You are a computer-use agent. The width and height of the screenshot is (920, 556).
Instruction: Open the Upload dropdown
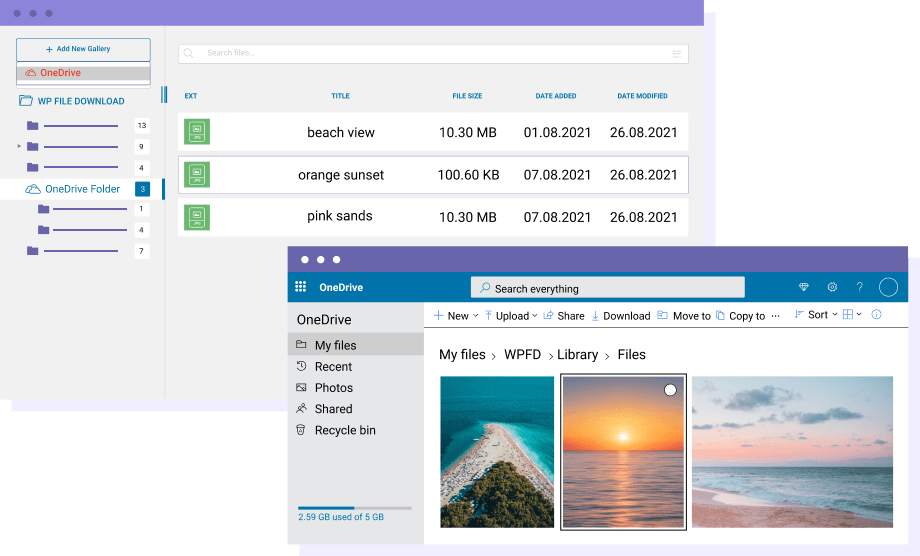[511, 316]
